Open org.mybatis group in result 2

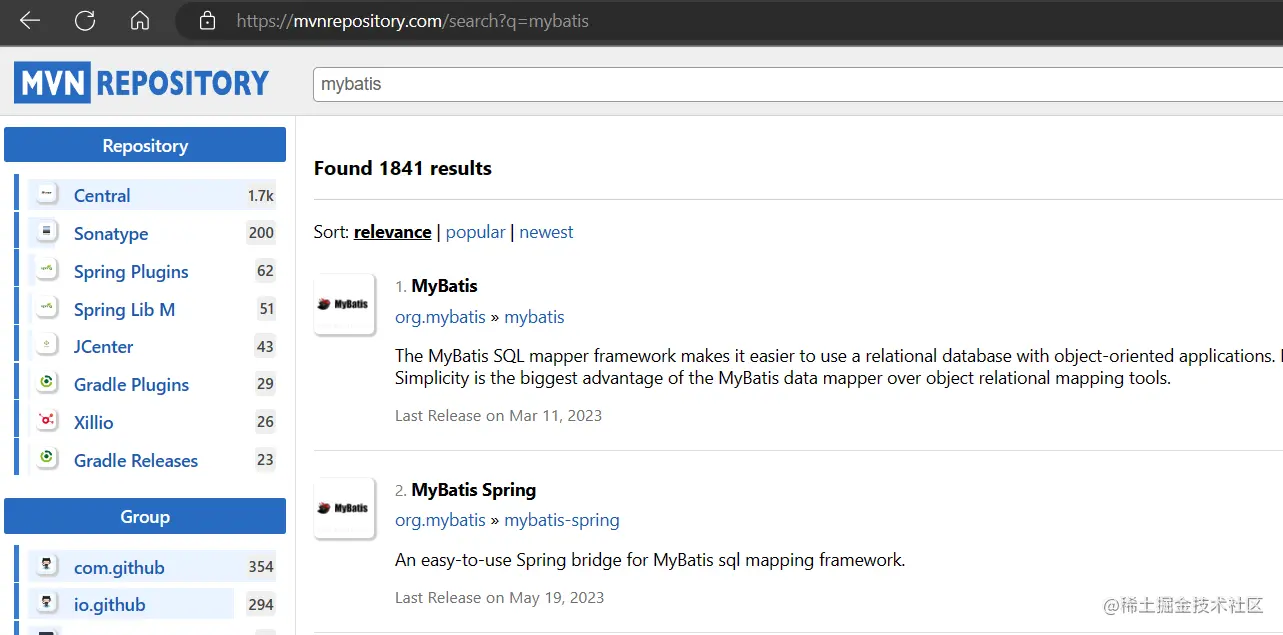click(x=440, y=520)
